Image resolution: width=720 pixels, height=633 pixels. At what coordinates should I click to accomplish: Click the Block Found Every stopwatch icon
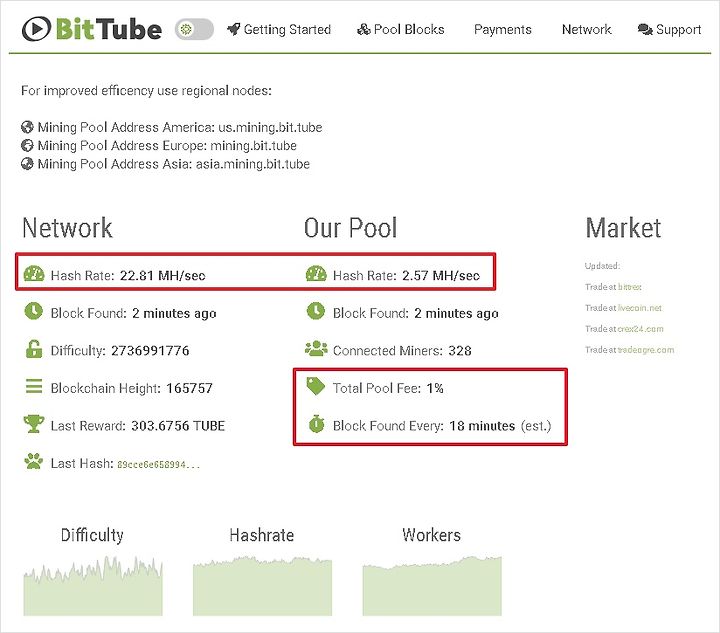[x=316, y=424]
